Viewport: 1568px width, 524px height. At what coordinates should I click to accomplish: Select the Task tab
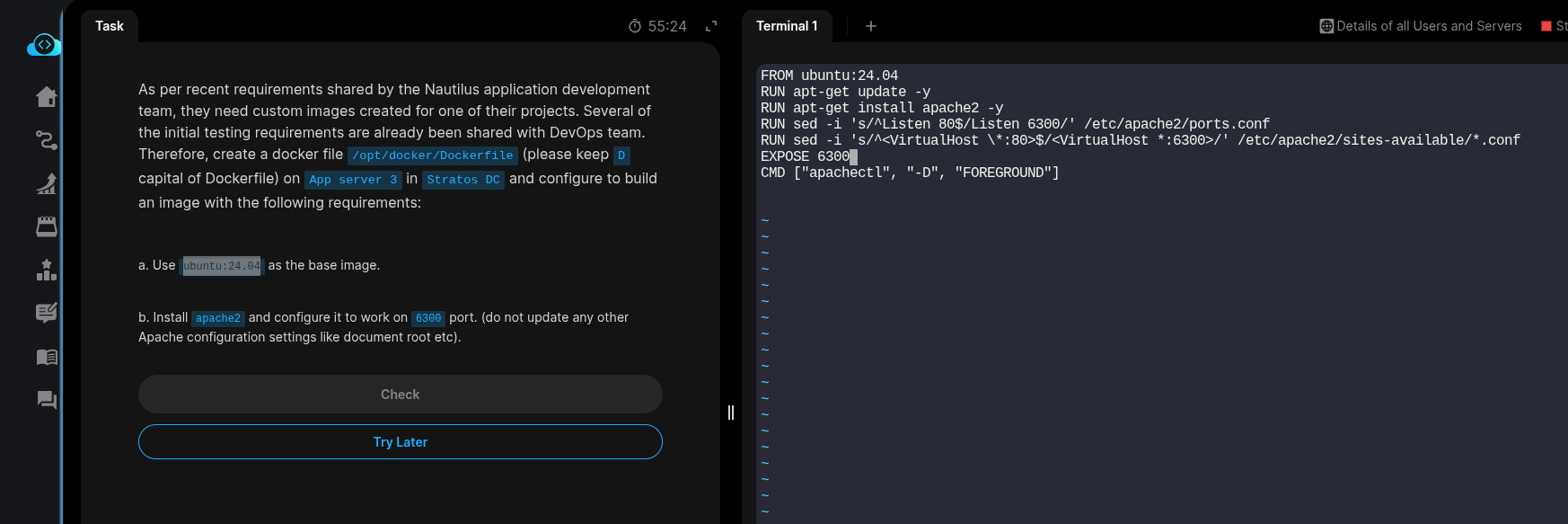(110, 26)
